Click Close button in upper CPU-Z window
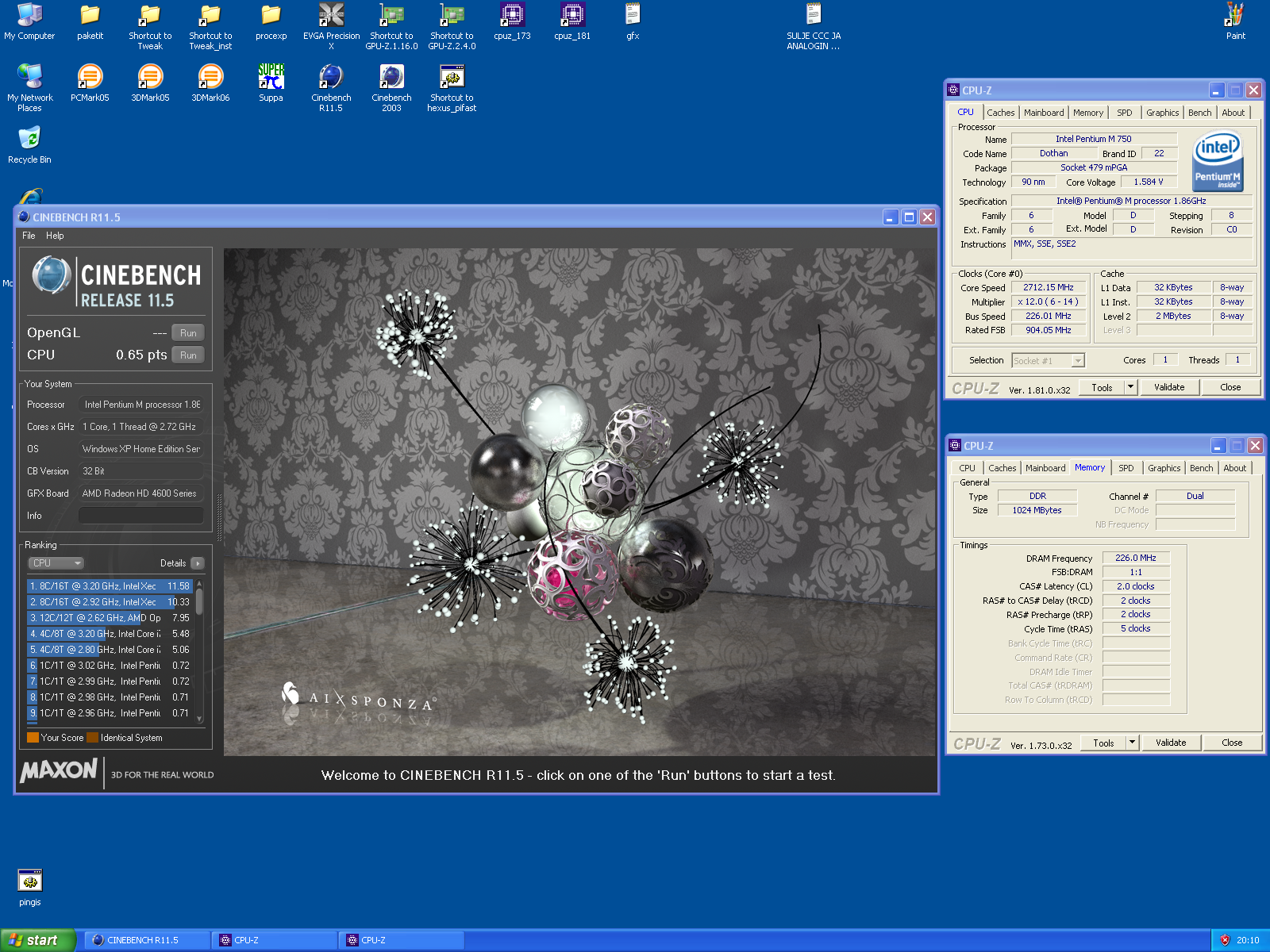This screenshot has height=952, width=1270. pyautogui.click(x=1230, y=387)
